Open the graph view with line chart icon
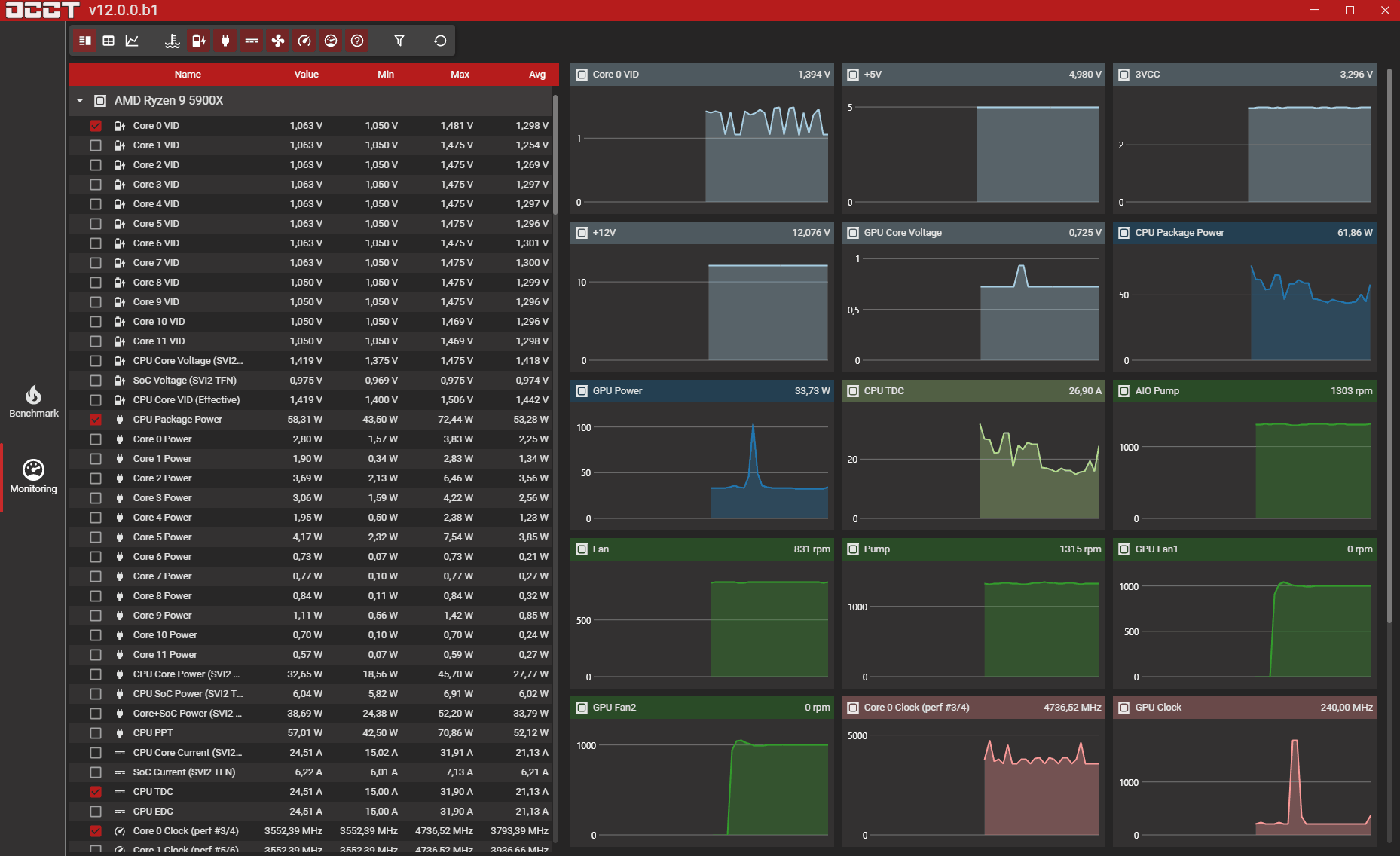 132,41
